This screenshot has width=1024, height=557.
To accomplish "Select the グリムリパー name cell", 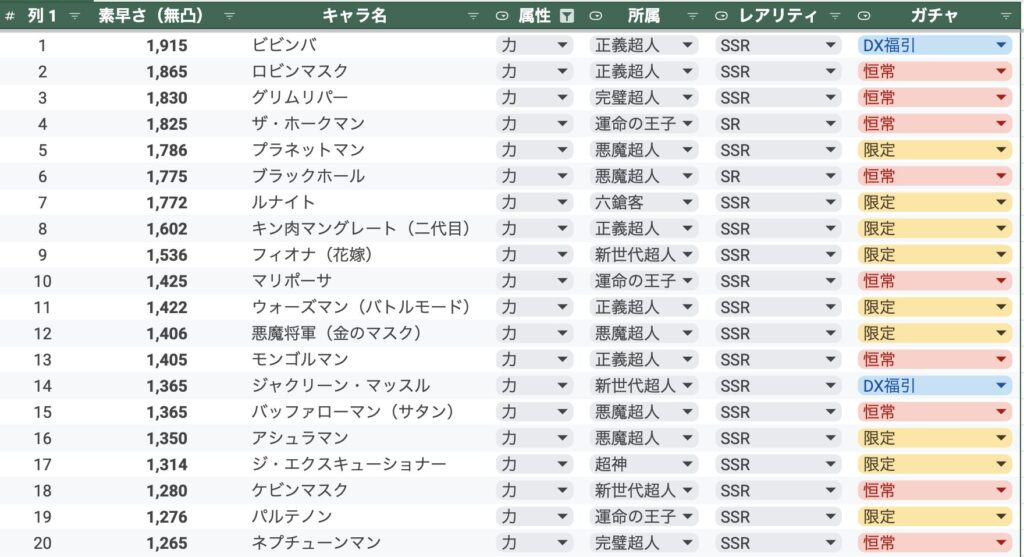I will (x=300, y=97).
